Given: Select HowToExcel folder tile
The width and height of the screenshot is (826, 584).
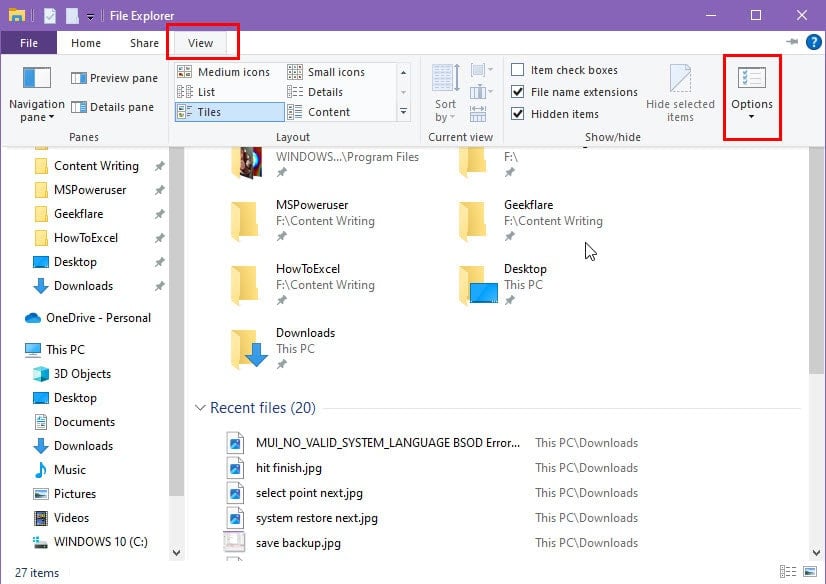Looking at the screenshot, I should tap(304, 284).
